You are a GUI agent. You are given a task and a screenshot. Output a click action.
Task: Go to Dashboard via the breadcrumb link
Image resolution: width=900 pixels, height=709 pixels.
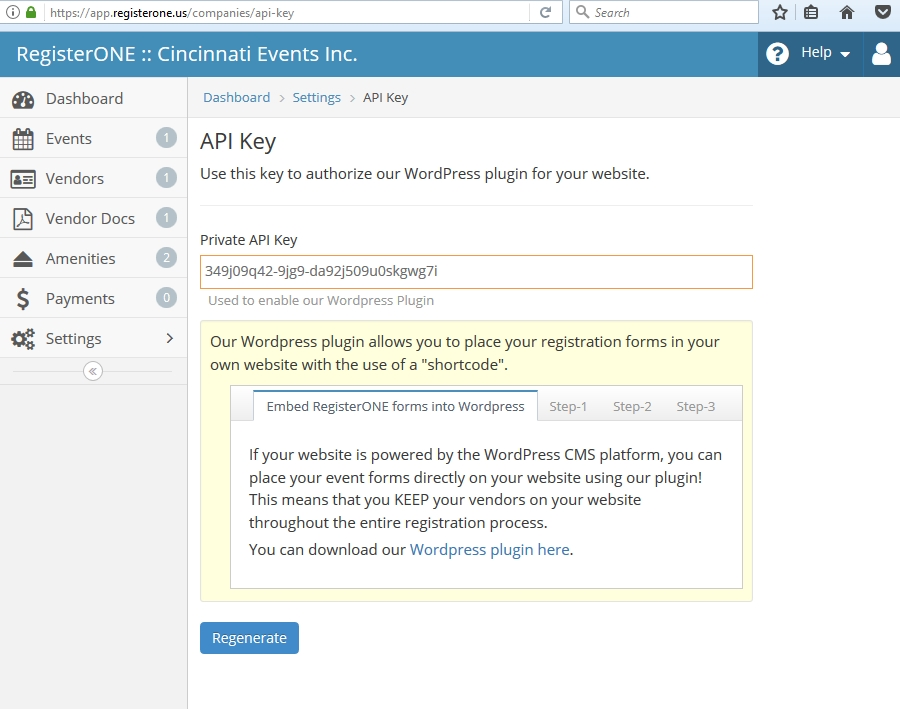[236, 97]
